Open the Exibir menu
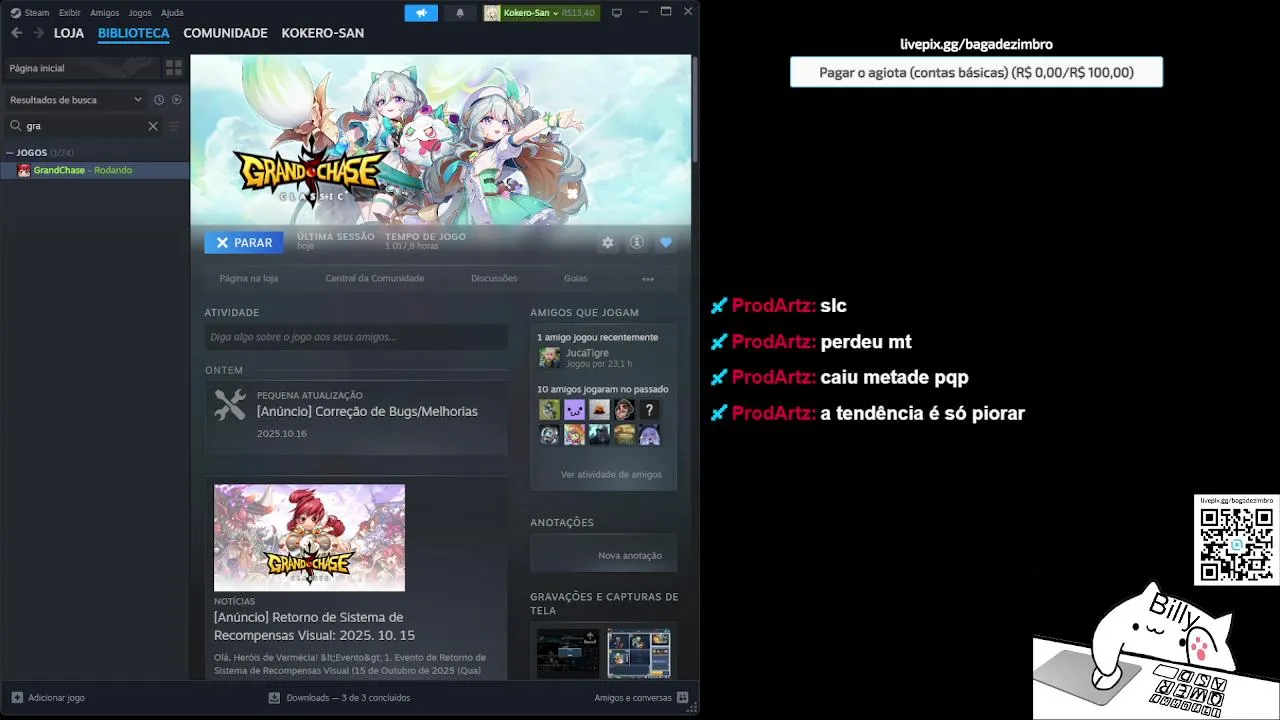This screenshot has width=1280, height=720. pyautogui.click(x=70, y=13)
